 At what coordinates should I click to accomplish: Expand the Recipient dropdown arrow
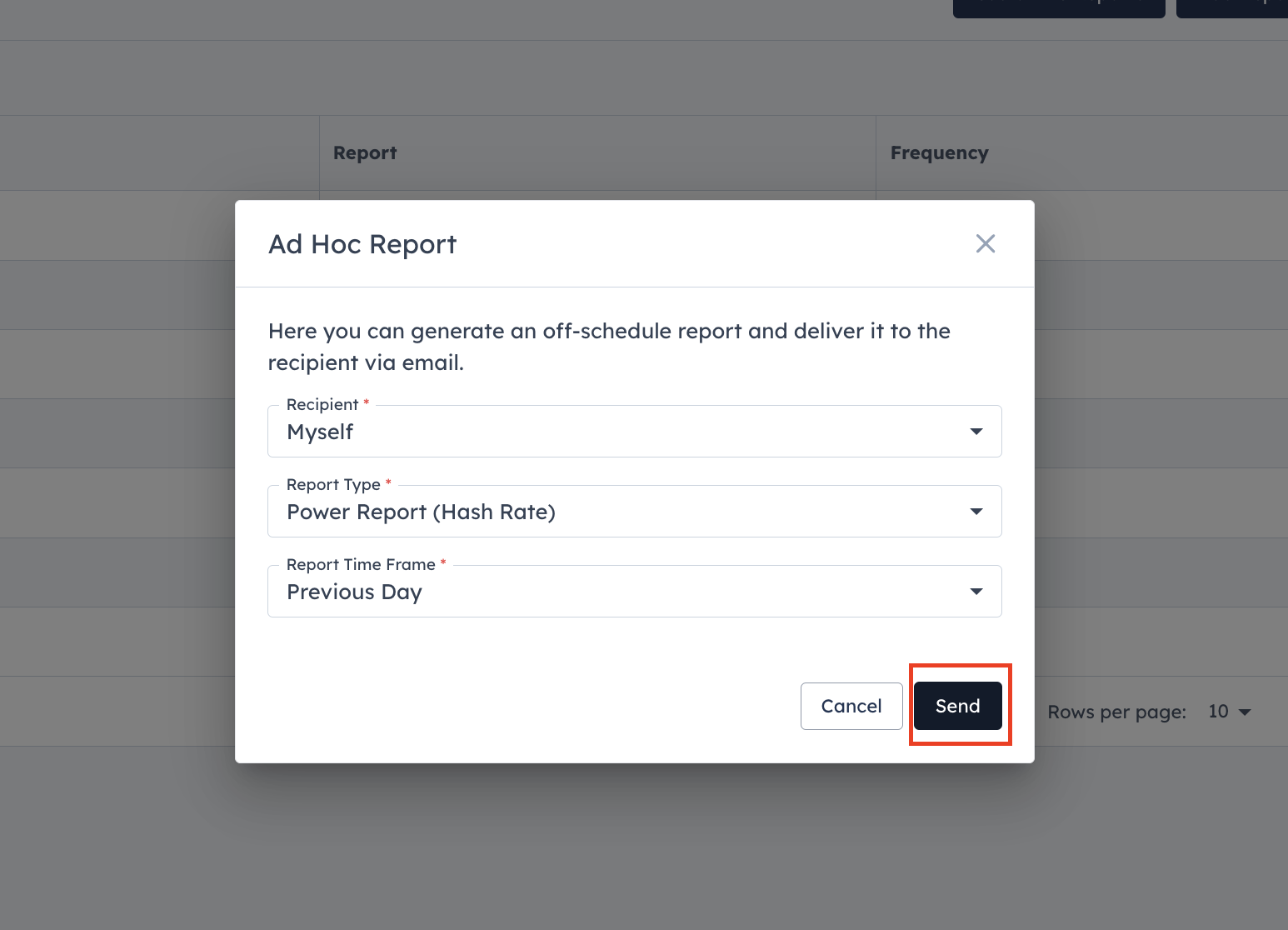[x=976, y=432]
